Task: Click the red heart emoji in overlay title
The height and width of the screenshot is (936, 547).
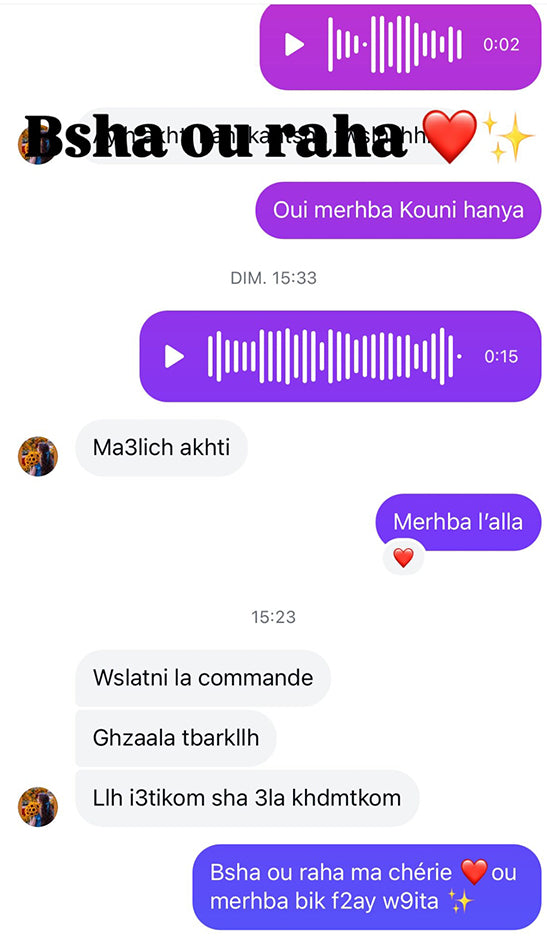Action: [x=450, y=137]
